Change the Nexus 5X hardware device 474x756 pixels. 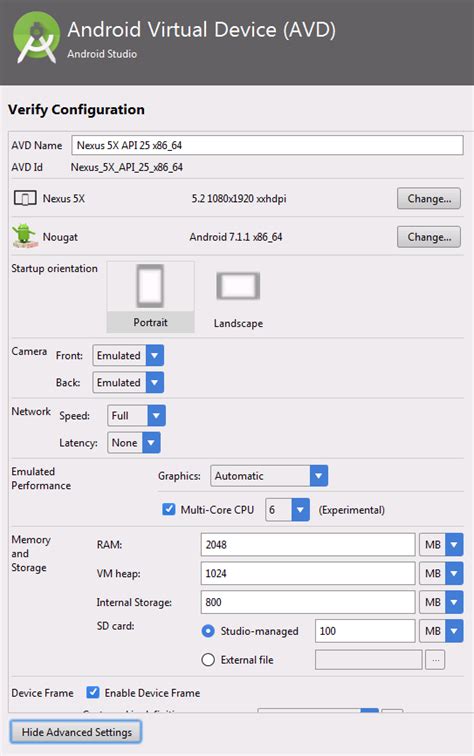click(429, 199)
